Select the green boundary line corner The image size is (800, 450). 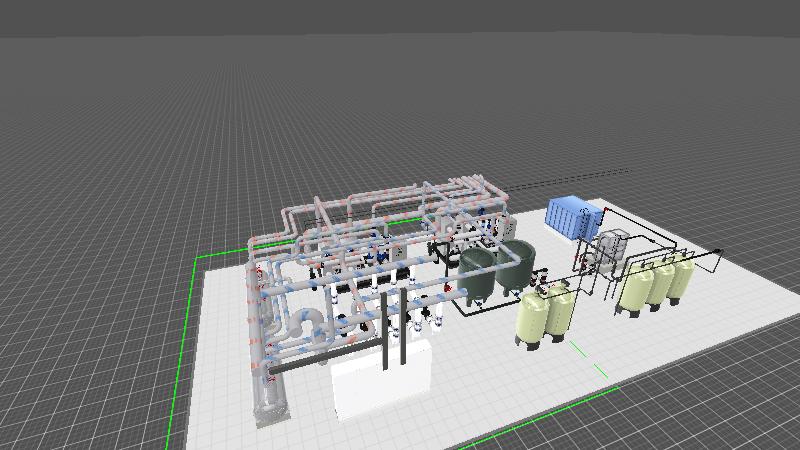198,258
